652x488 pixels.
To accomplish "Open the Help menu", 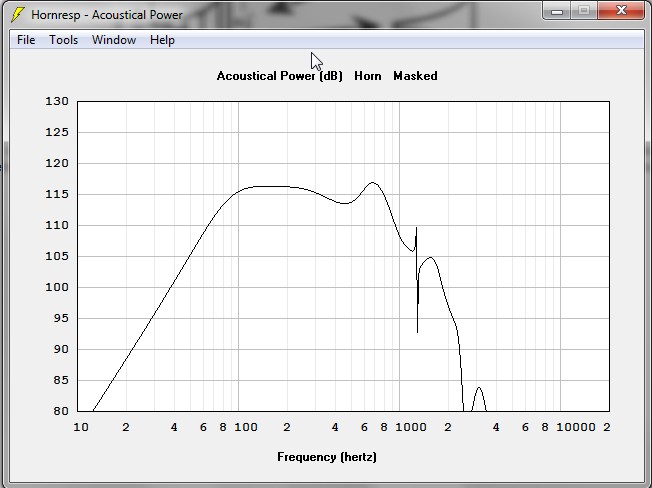I will (162, 40).
